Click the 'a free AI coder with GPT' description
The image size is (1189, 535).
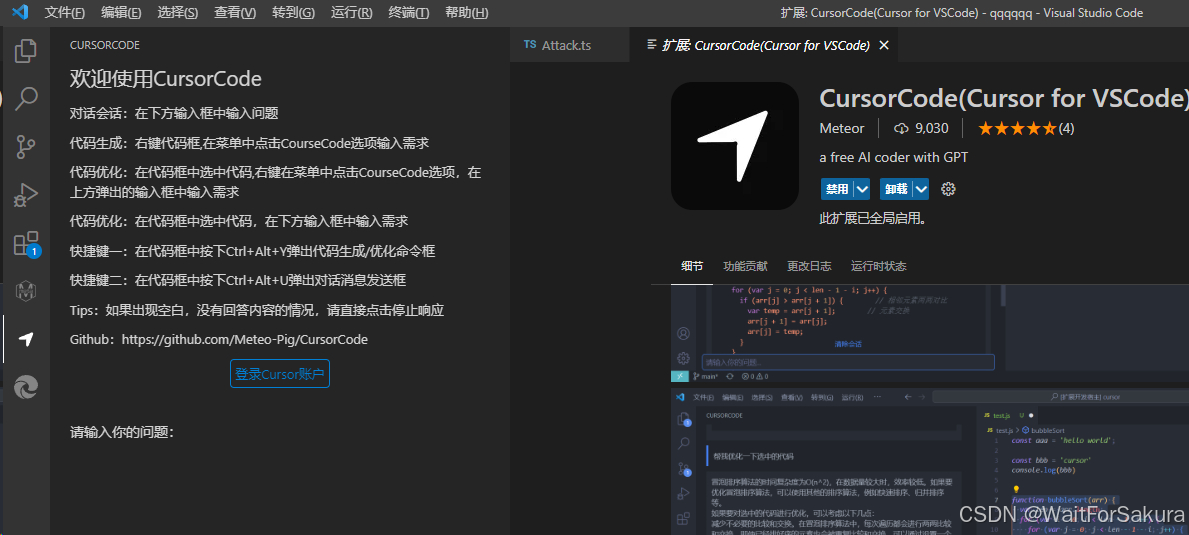(x=894, y=158)
